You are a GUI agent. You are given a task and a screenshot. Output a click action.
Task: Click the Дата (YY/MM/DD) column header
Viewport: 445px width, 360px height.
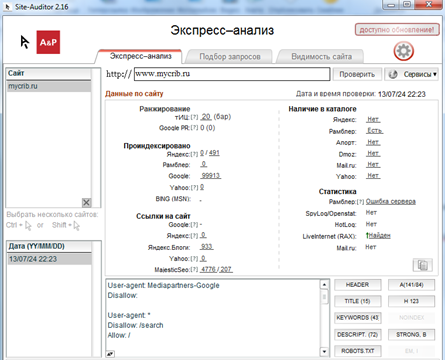coord(49,246)
